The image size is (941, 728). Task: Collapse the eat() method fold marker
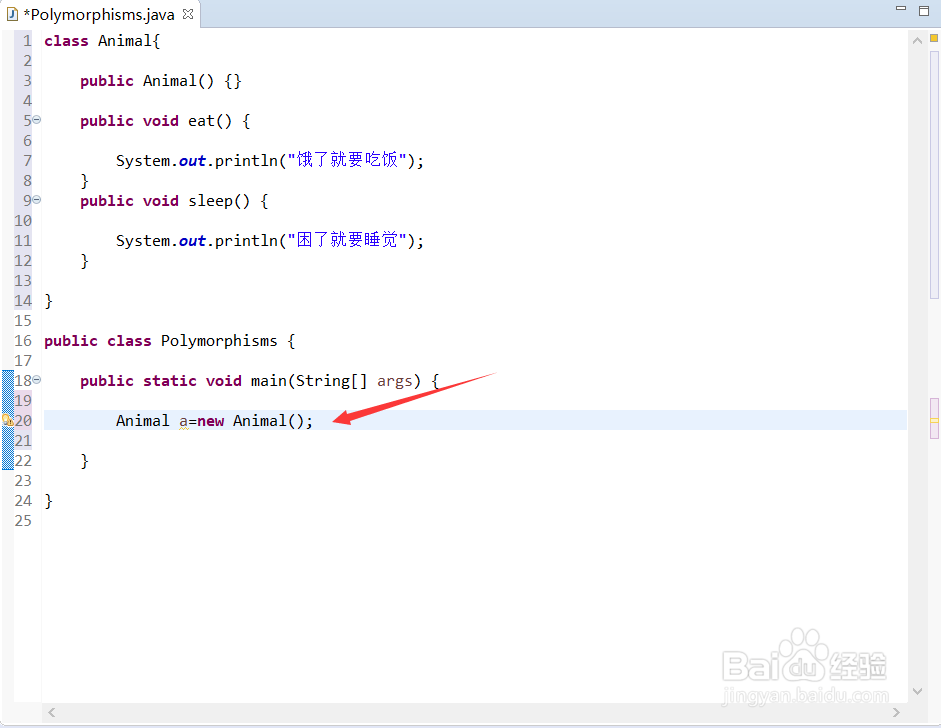coord(34,118)
